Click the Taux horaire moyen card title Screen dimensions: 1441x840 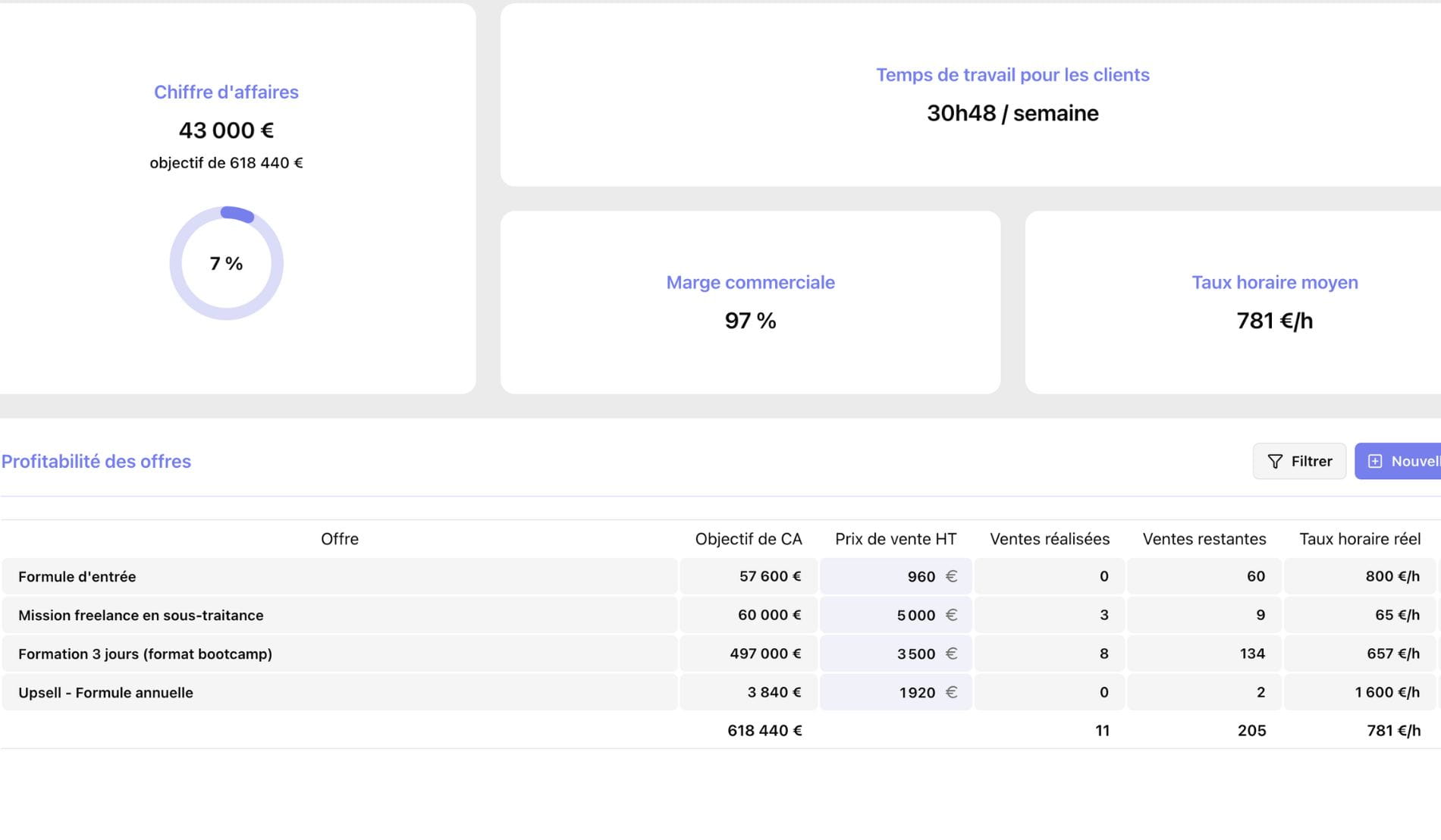click(x=1275, y=282)
